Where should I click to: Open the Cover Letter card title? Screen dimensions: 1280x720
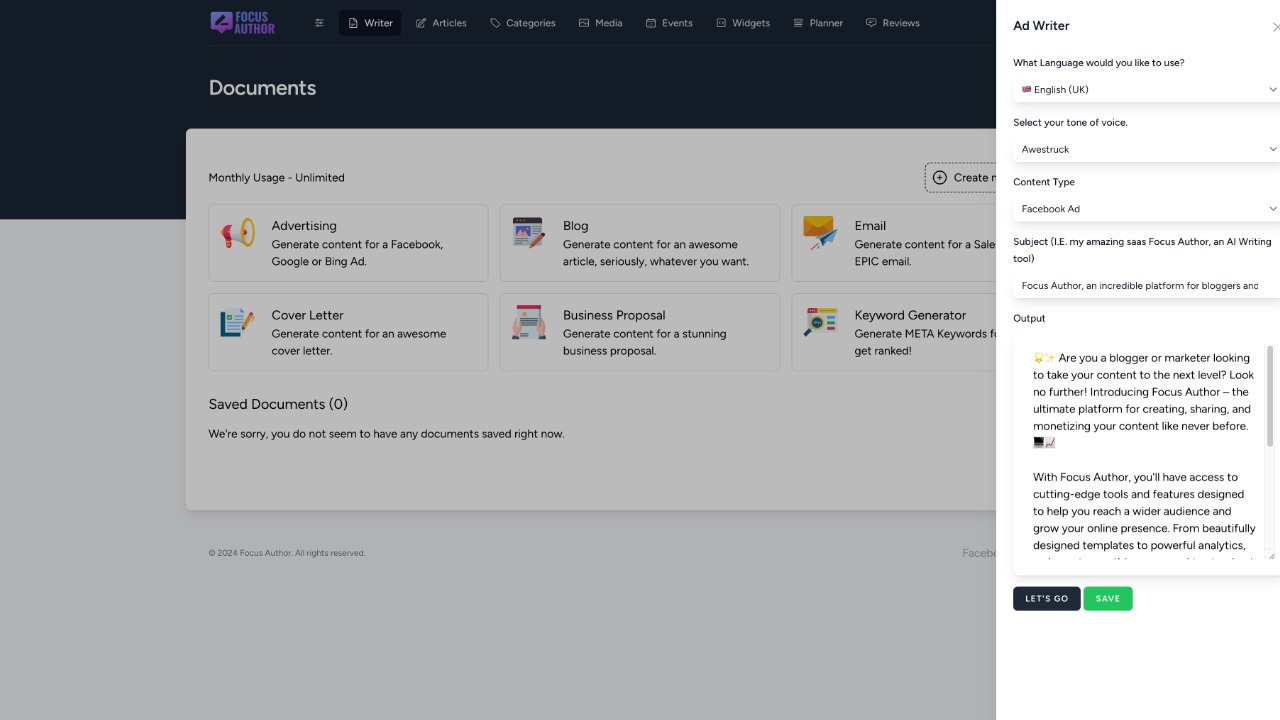tap(307, 315)
